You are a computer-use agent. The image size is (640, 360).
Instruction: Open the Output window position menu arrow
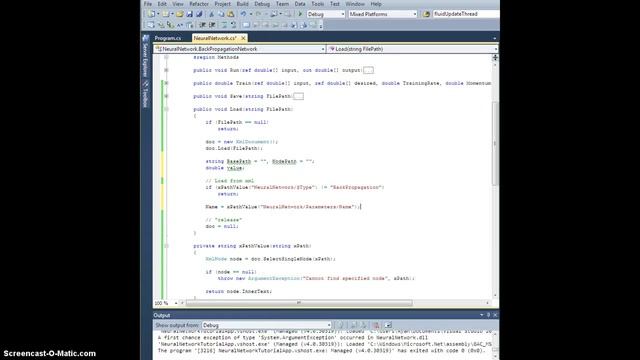click(482, 315)
